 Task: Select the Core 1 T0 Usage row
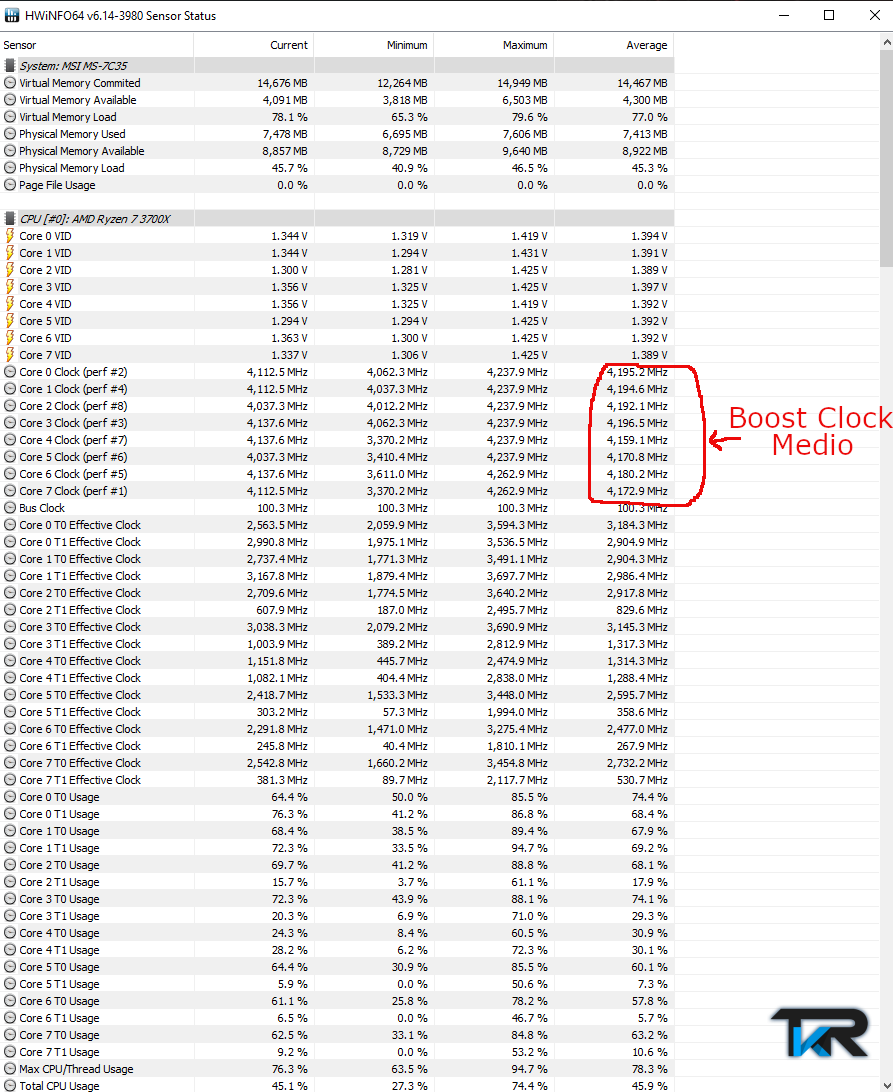(x=337, y=831)
